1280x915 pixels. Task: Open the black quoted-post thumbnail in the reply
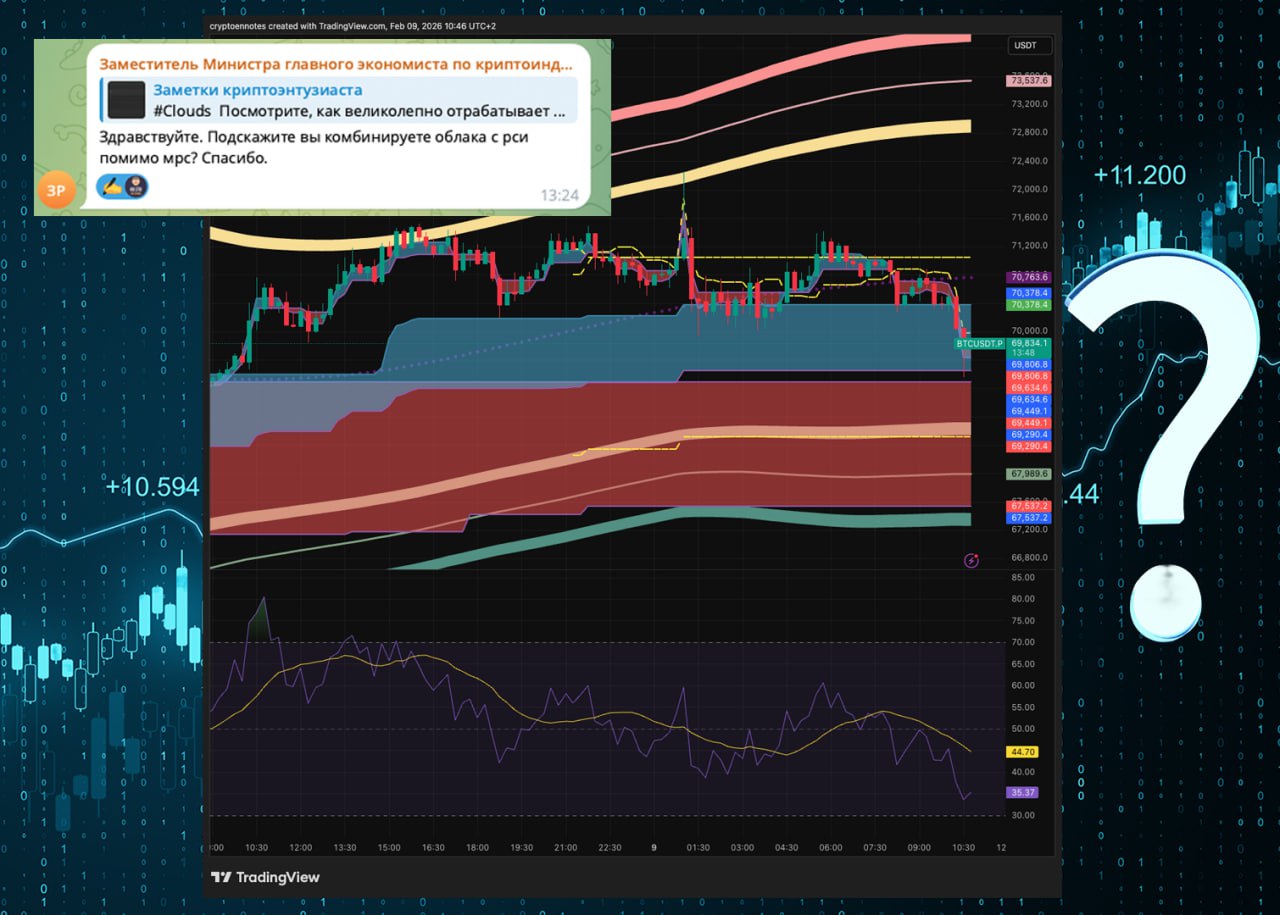pyautogui.click(x=127, y=101)
